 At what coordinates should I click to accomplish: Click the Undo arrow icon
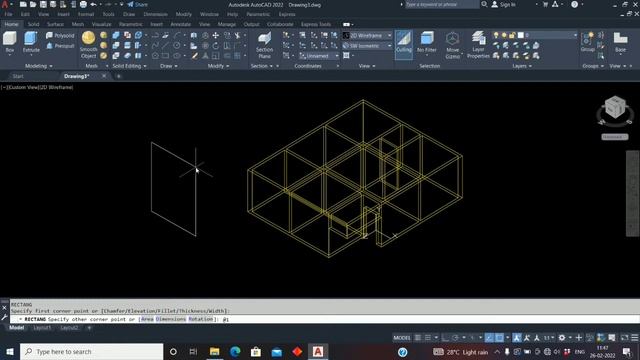93,4
